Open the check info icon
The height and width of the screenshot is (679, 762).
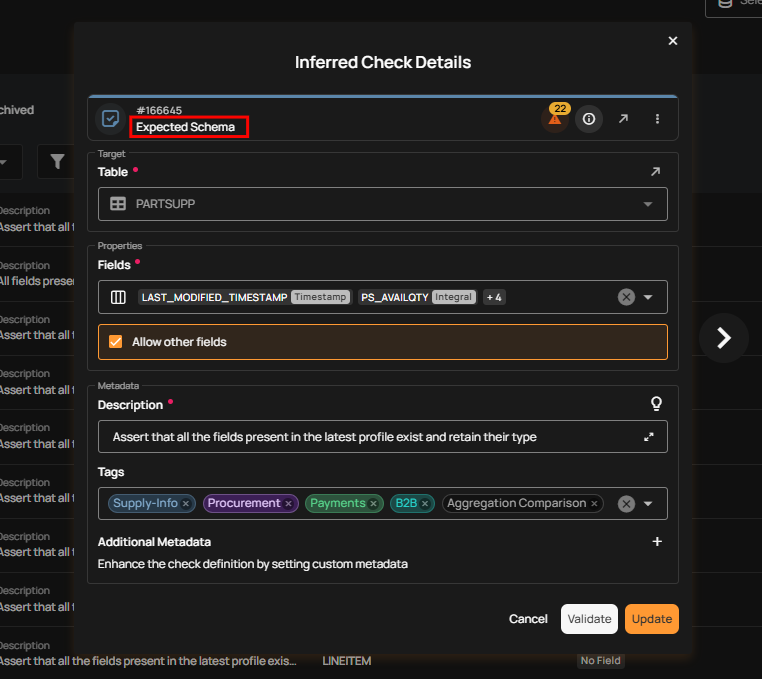click(589, 119)
